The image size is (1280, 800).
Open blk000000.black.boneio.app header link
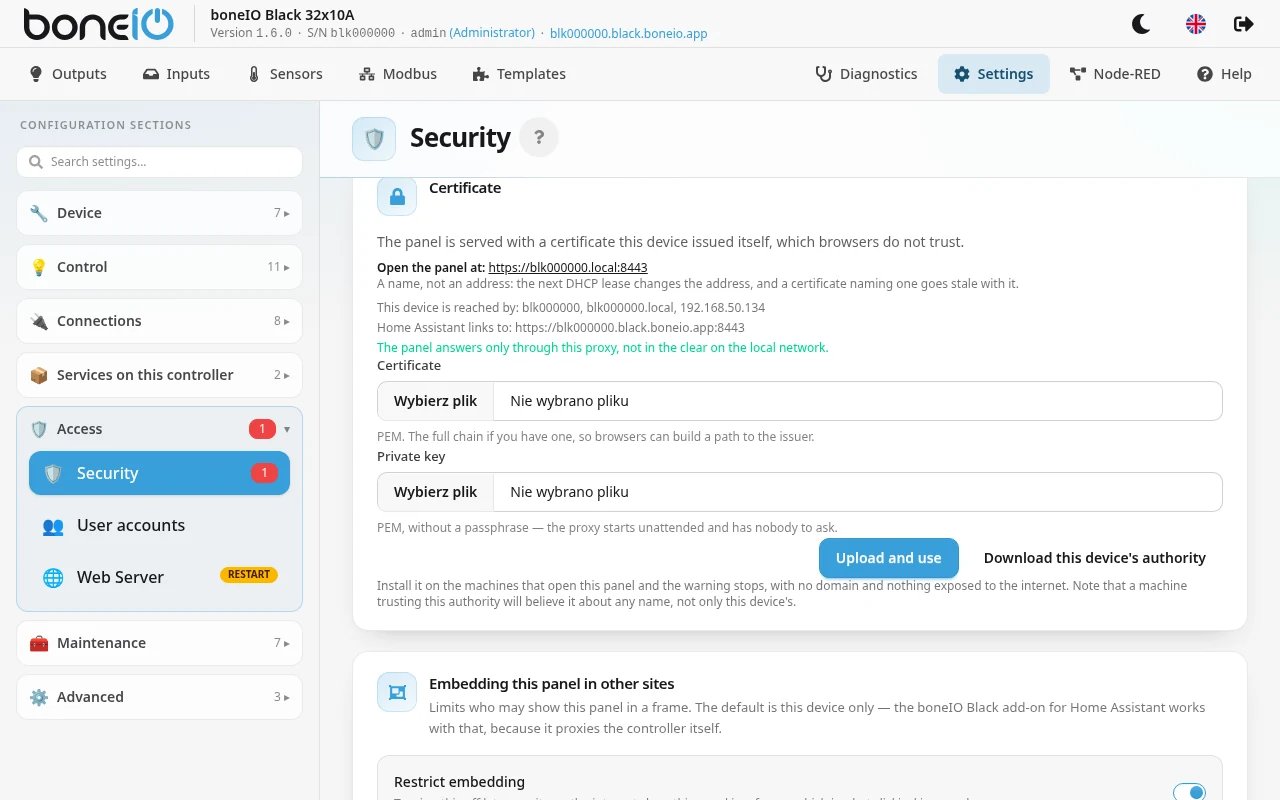629,33
